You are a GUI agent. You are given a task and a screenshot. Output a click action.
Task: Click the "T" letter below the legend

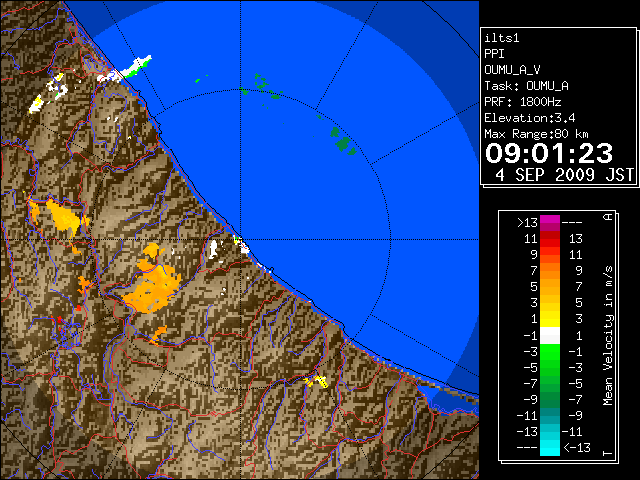(x=608, y=453)
